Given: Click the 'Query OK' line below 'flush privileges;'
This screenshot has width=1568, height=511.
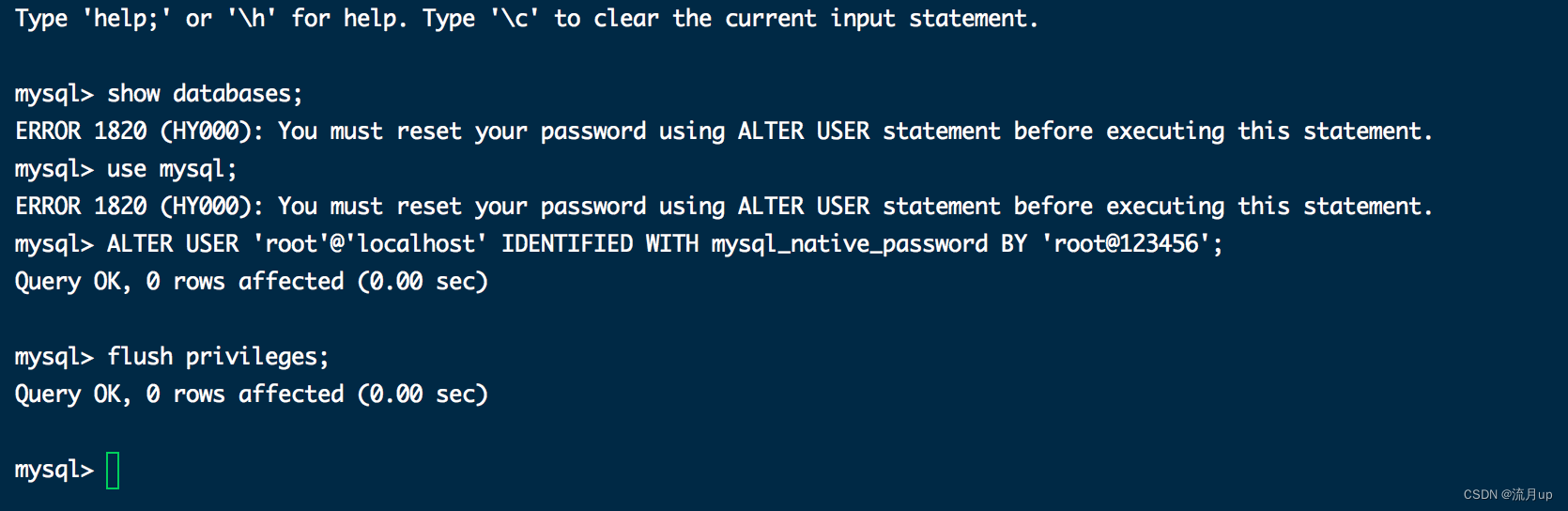Looking at the screenshot, I should click(251, 395).
